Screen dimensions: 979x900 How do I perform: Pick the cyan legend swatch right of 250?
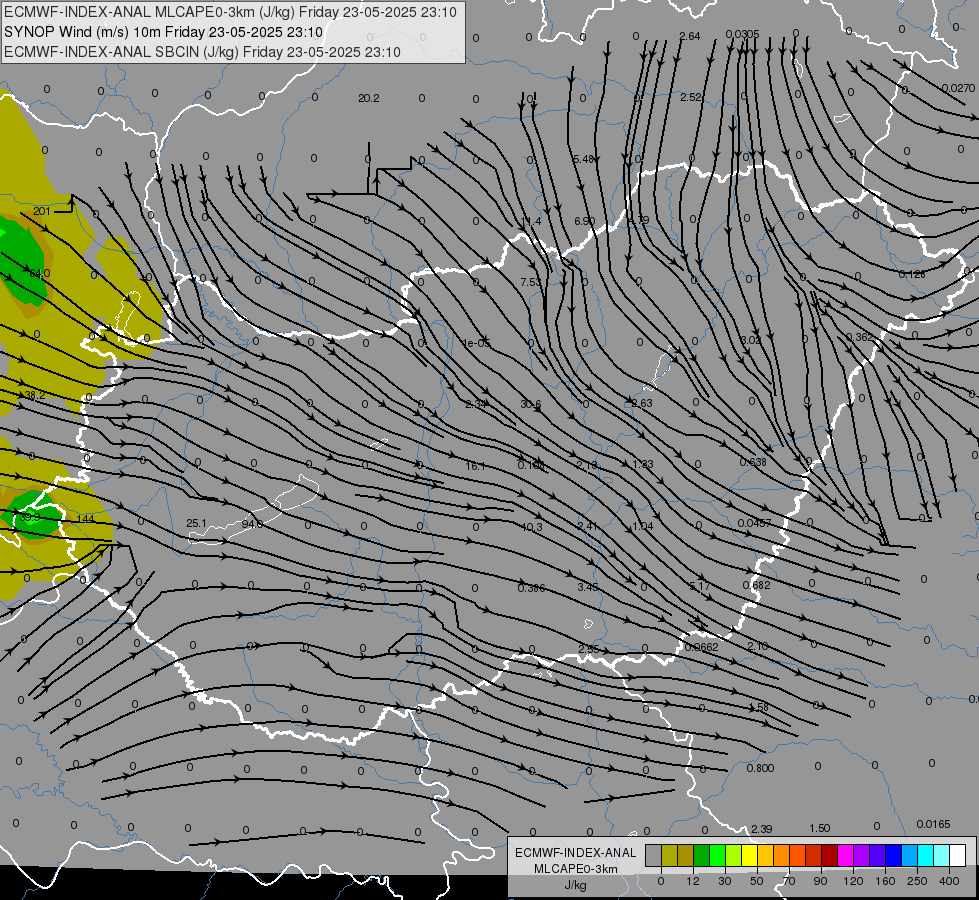tap(926, 856)
